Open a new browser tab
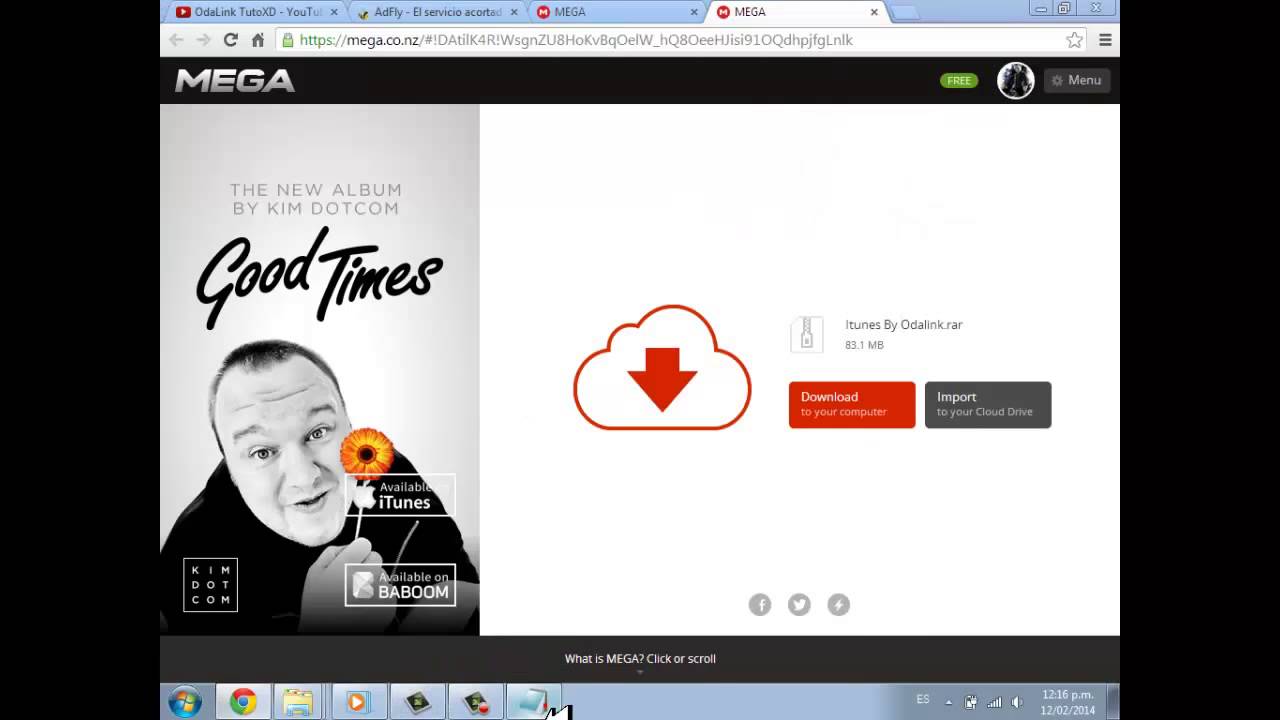Image resolution: width=1280 pixels, height=720 pixels. click(904, 13)
